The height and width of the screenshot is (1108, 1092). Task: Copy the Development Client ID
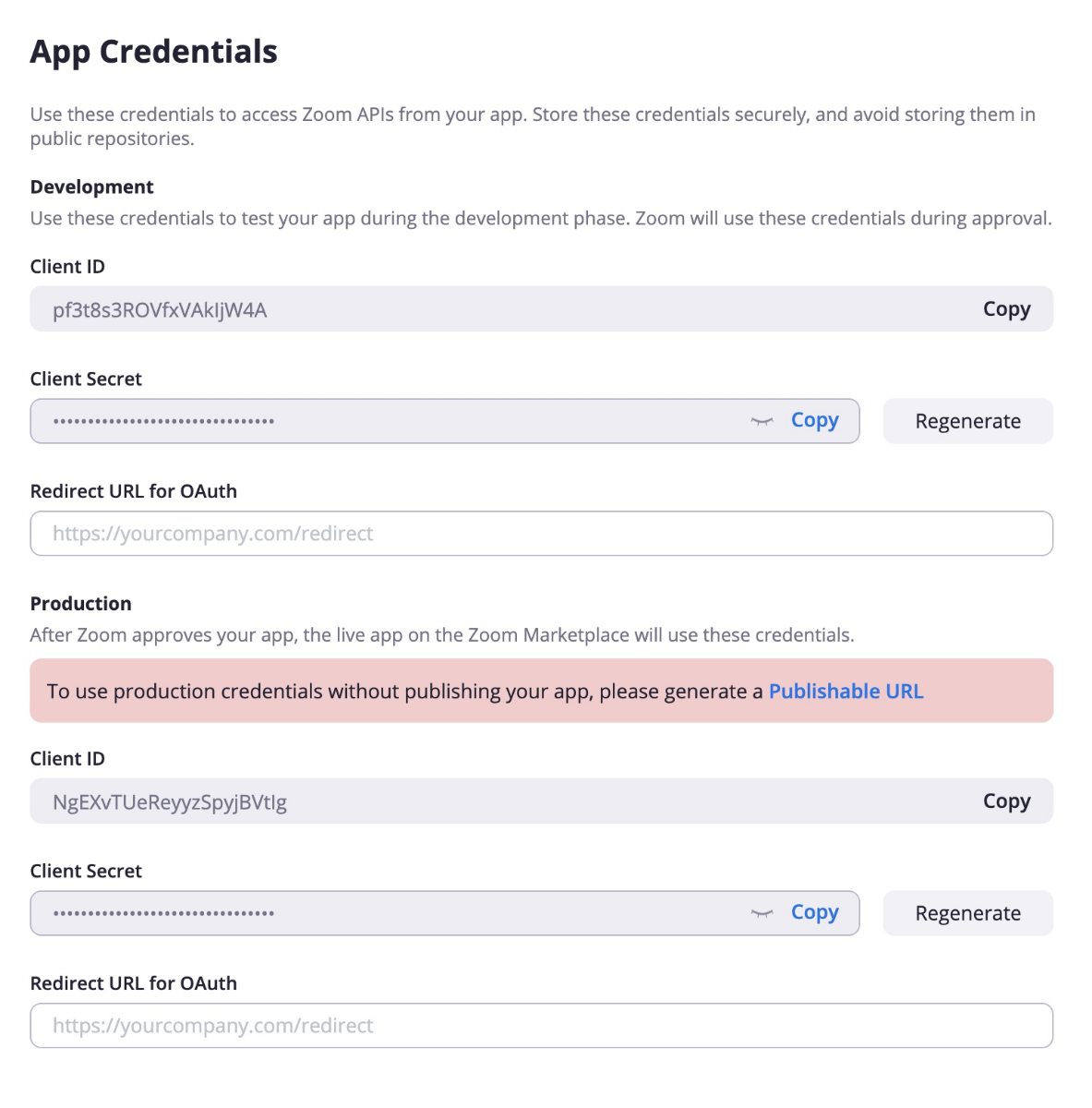[1006, 309]
